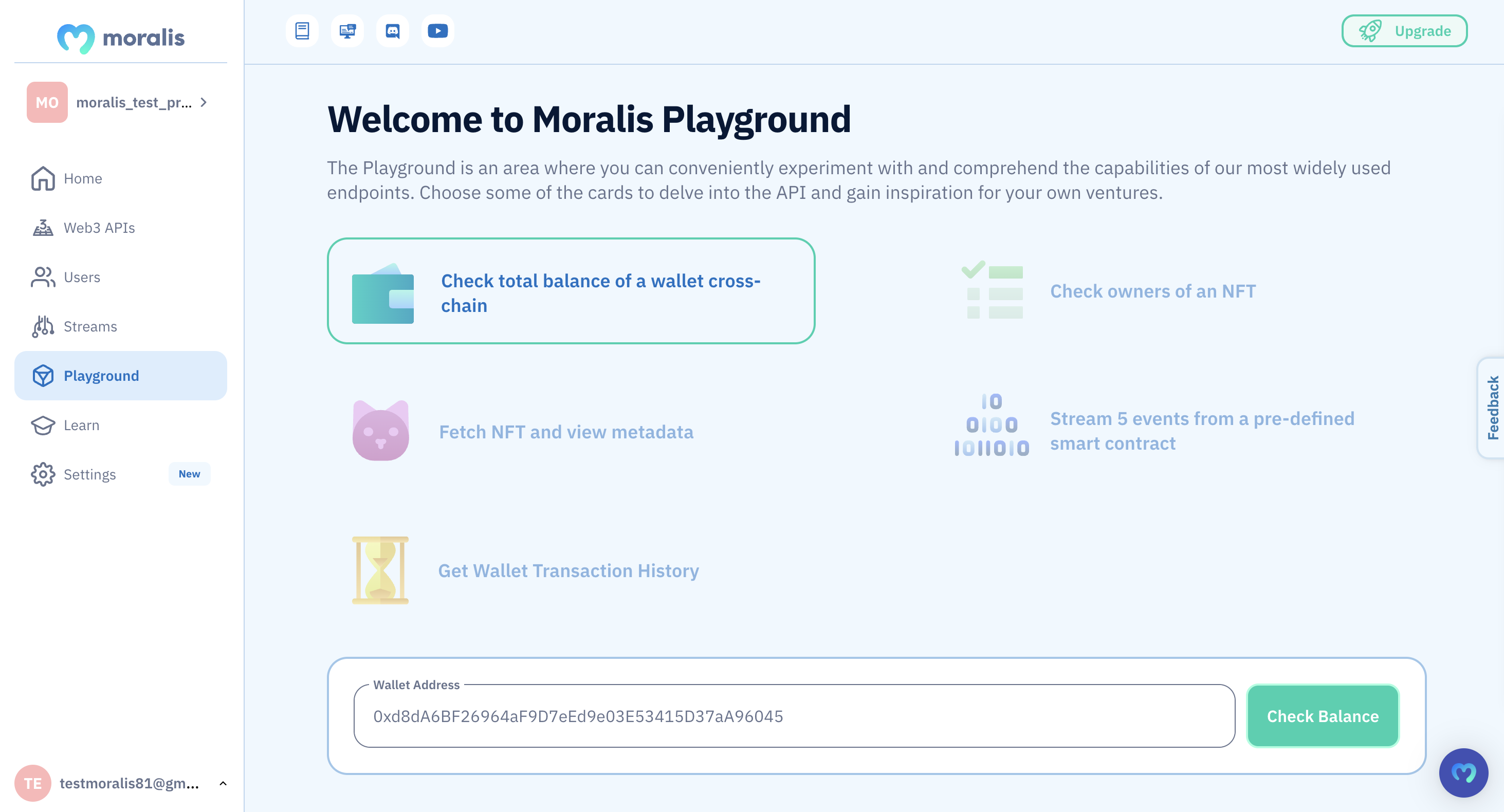
Task: Go to Home in sidebar
Action: pyautogui.click(x=121, y=179)
